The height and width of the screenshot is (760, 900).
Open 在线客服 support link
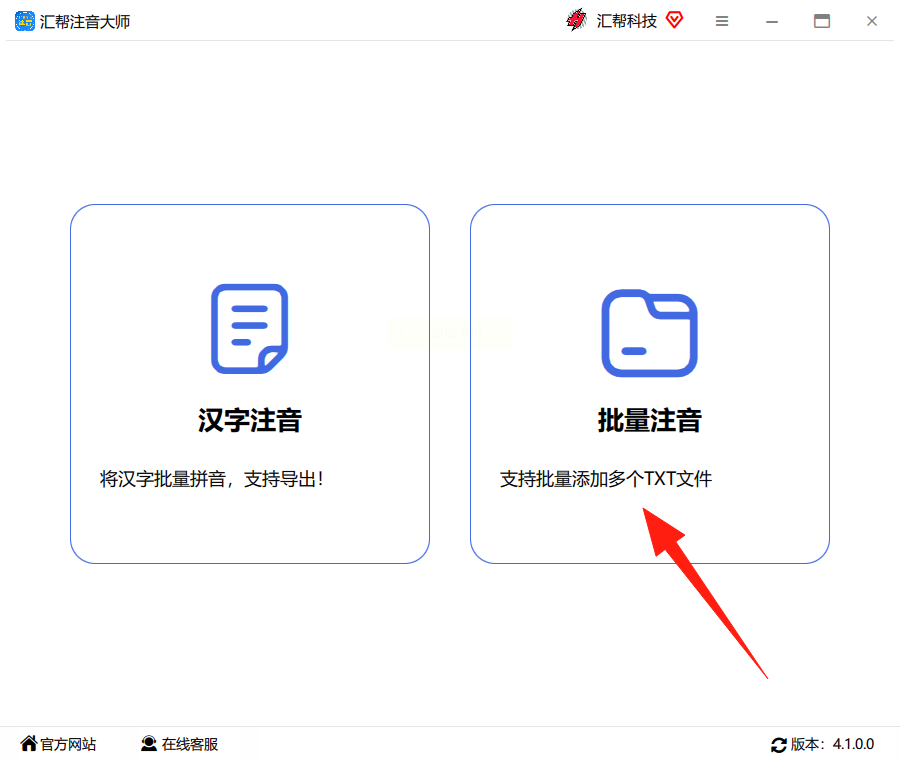click(x=190, y=744)
